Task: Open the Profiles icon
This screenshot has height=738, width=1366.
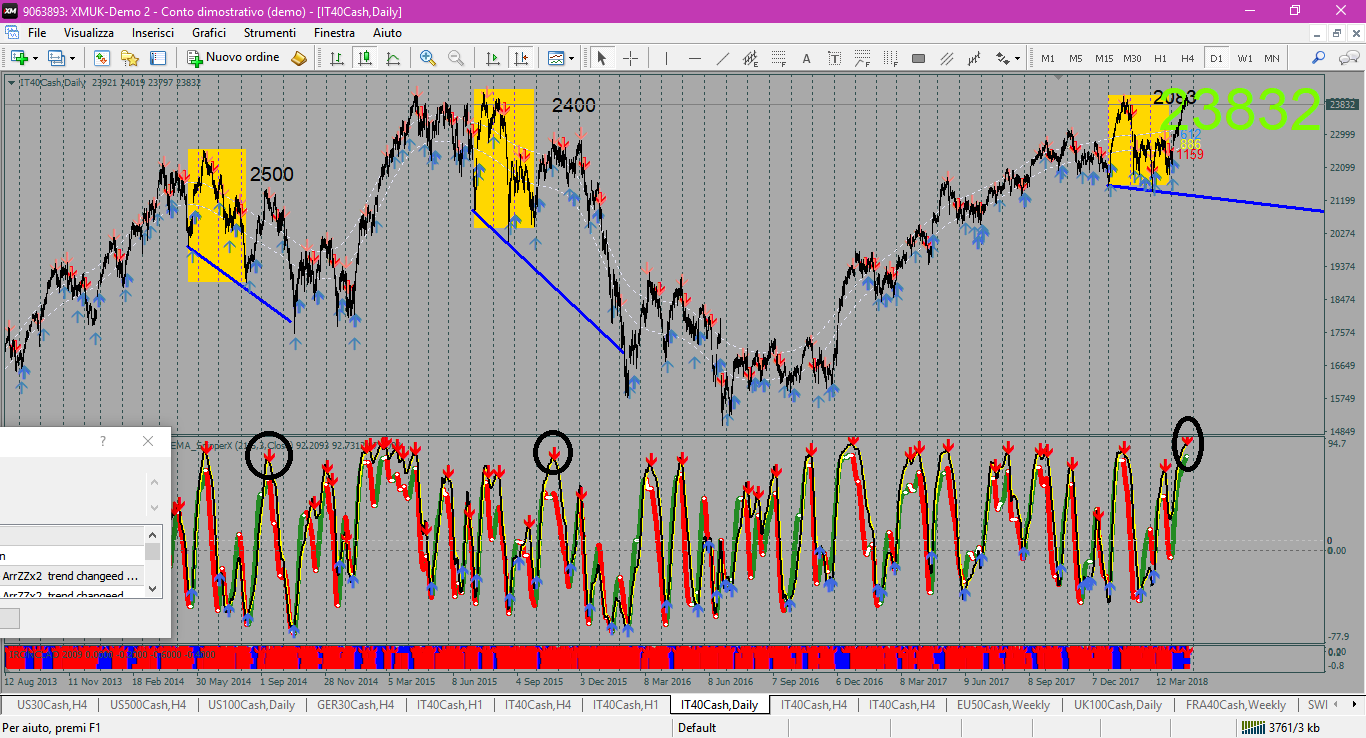Action: coord(57,58)
